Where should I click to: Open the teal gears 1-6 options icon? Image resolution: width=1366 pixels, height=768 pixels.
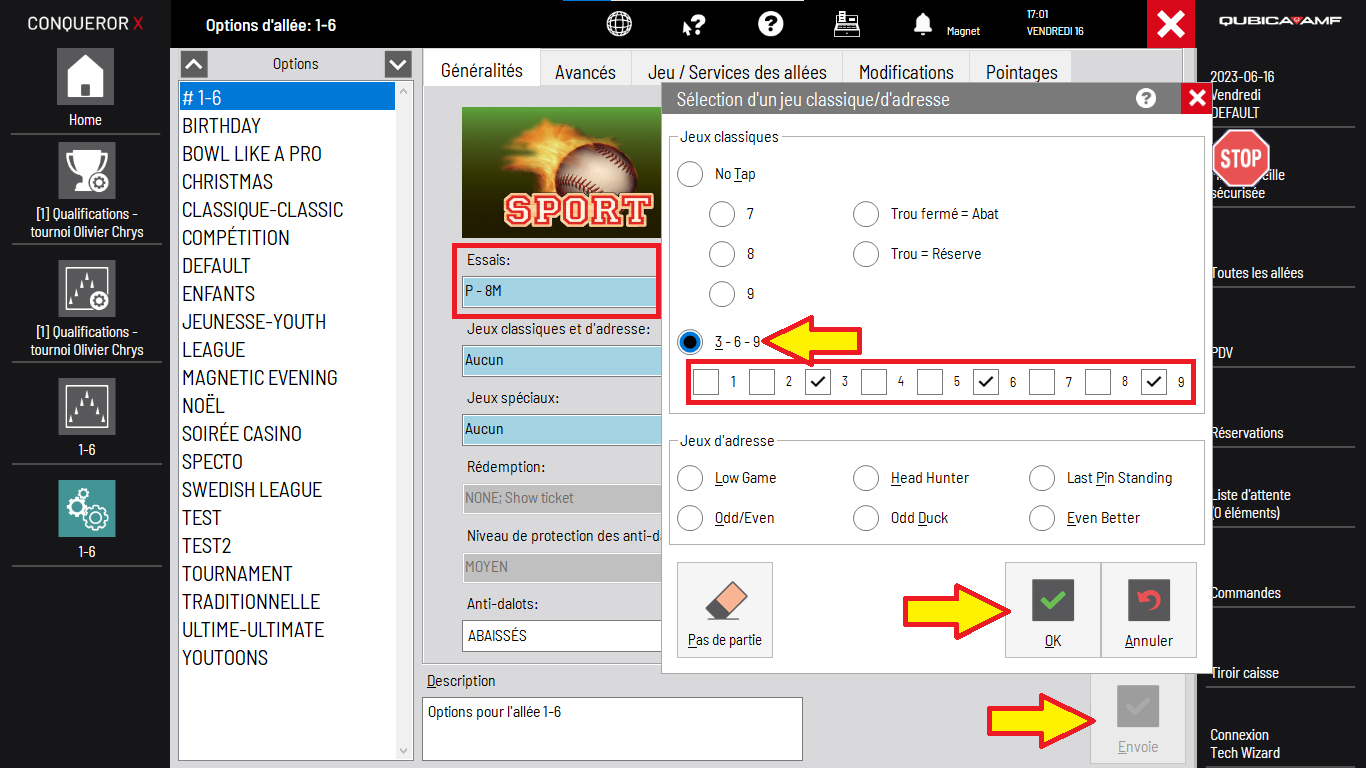click(x=86, y=508)
